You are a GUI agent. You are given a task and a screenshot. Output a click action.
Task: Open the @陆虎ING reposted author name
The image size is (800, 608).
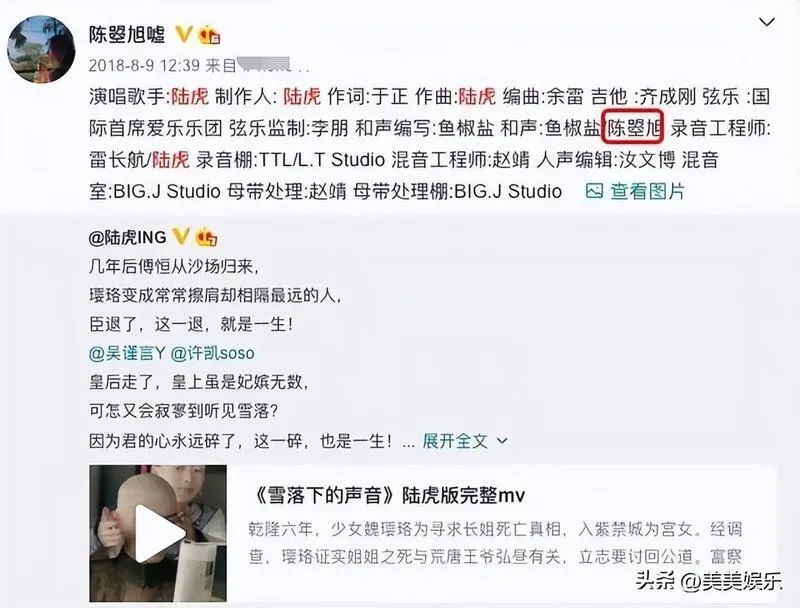pyautogui.click(x=128, y=237)
